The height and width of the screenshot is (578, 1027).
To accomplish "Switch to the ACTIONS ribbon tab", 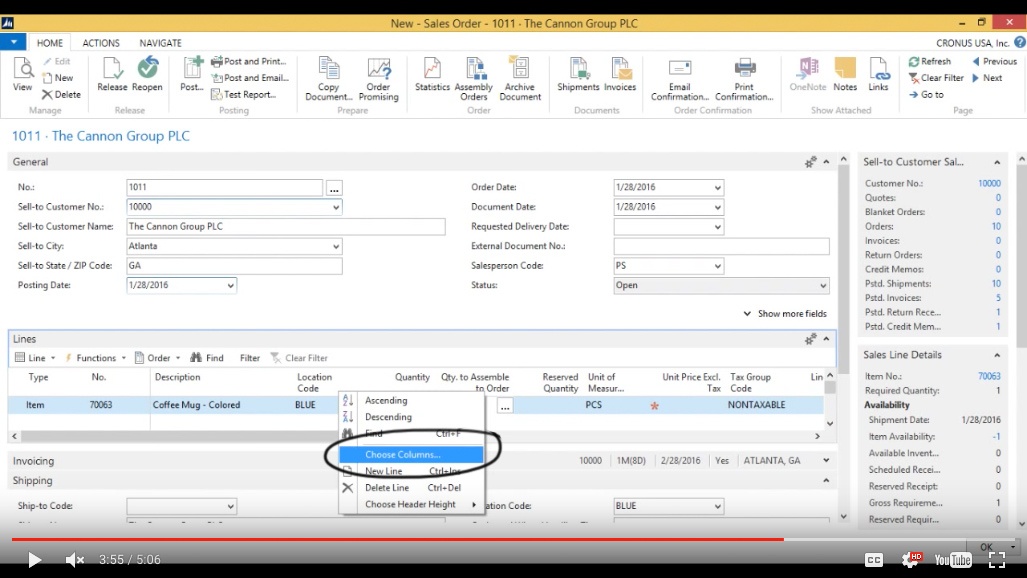I will 101,43.
